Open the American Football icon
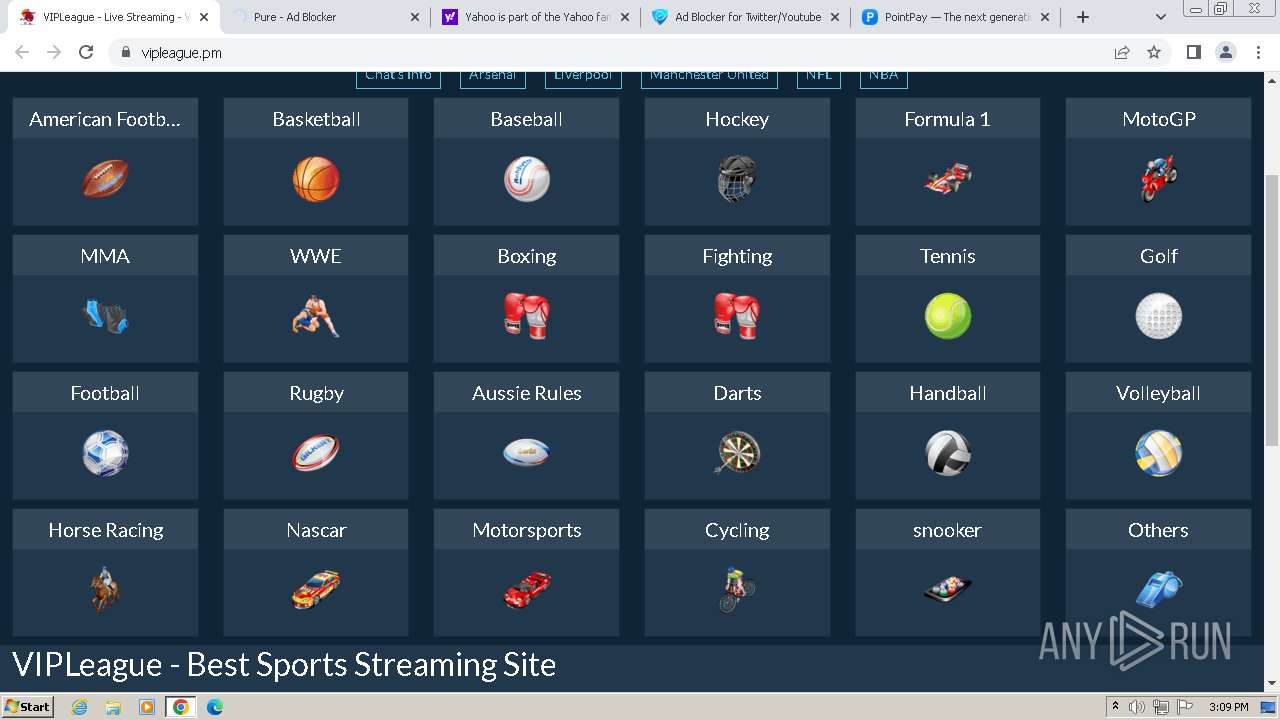Screen dimensions: 1280x720 tap(105, 180)
